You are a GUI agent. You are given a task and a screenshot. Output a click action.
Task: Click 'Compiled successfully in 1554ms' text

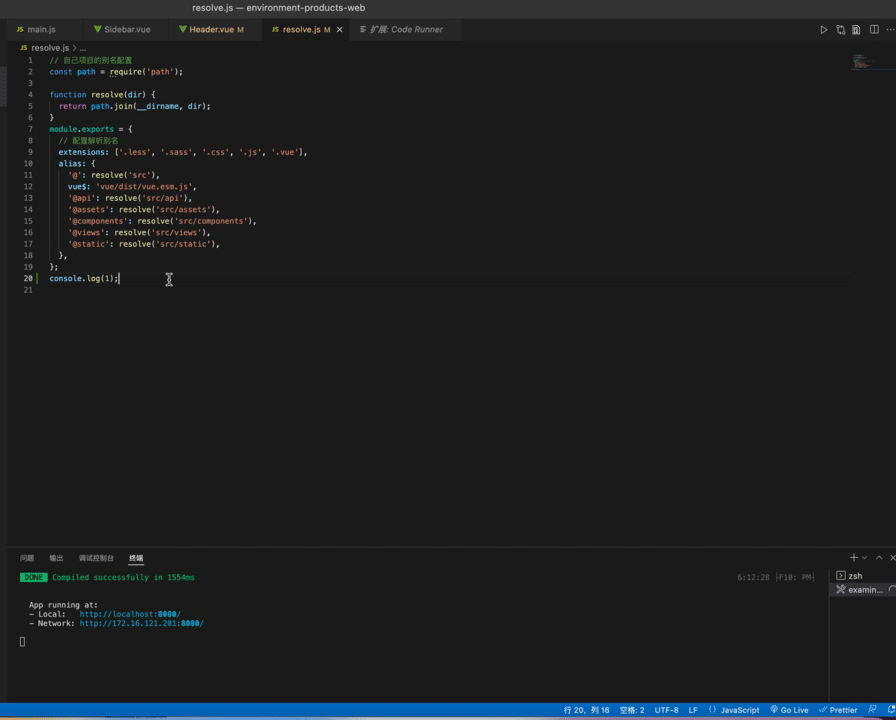coord(123,577)
